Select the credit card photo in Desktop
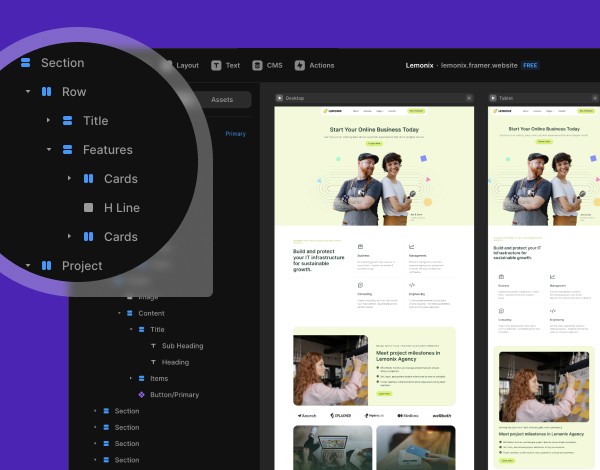The height and width of the screenshot is (470, 600). (416, 448)
